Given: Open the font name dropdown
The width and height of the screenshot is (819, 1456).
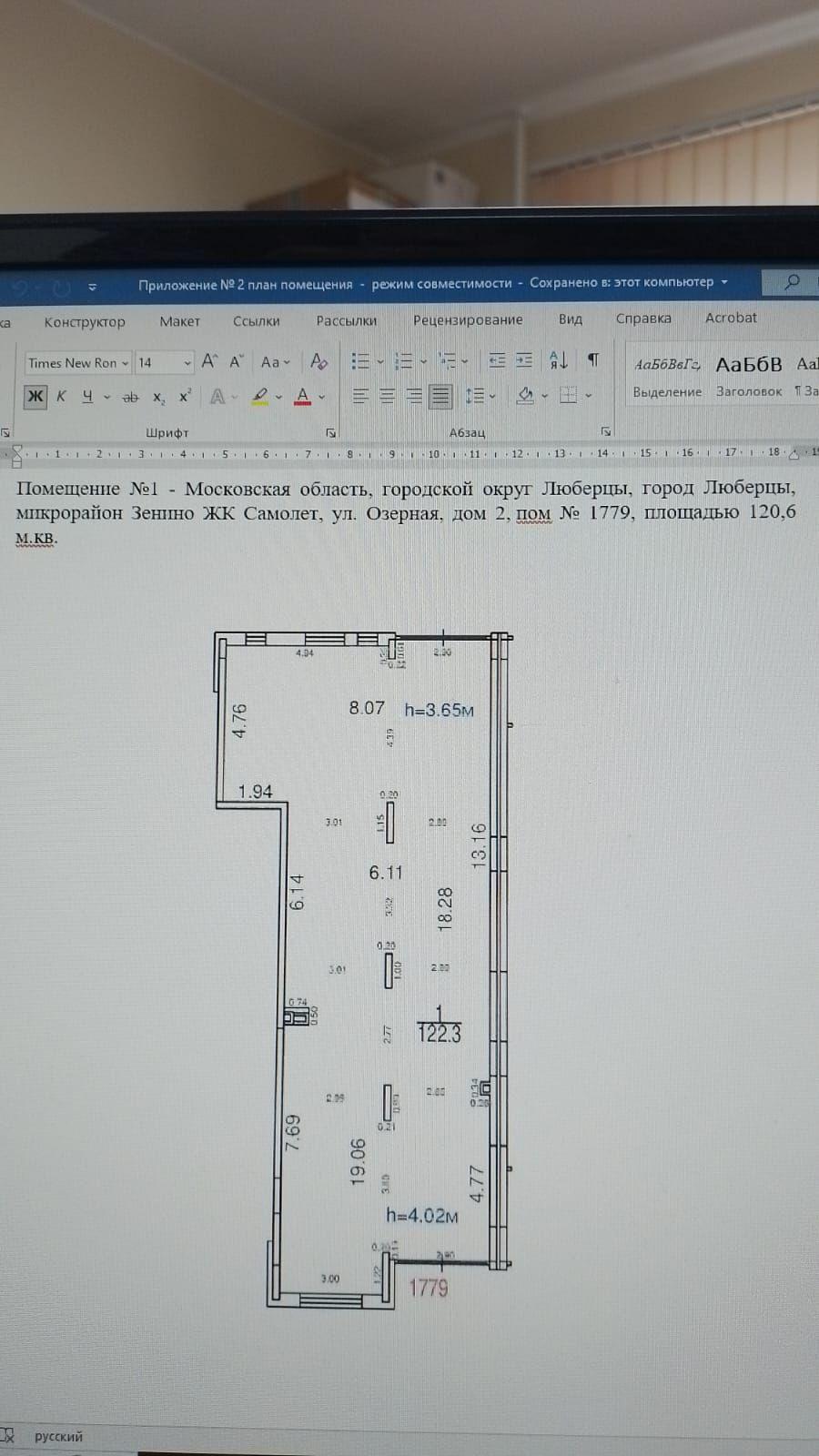Looking at the screenshot, I should 125,363.
